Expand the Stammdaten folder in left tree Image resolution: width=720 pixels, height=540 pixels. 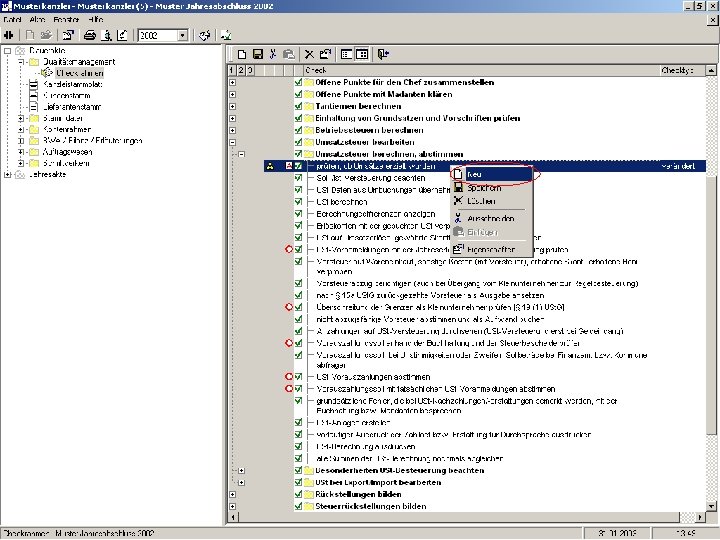click(21, 118)
